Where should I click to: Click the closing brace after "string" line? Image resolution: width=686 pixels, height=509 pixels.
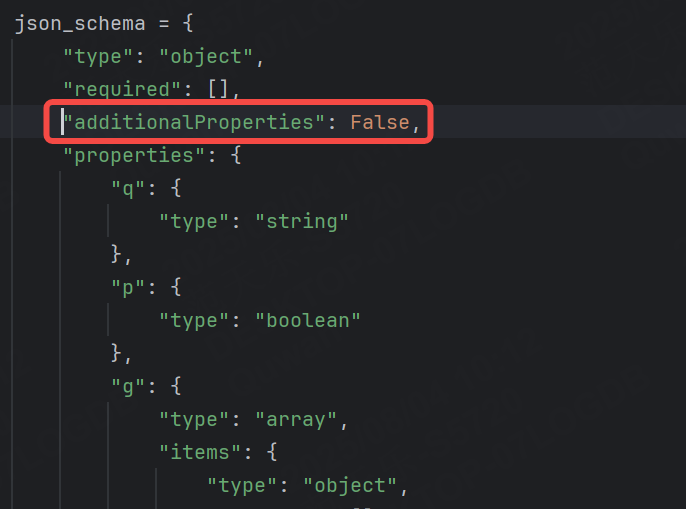tap(116, 254)
